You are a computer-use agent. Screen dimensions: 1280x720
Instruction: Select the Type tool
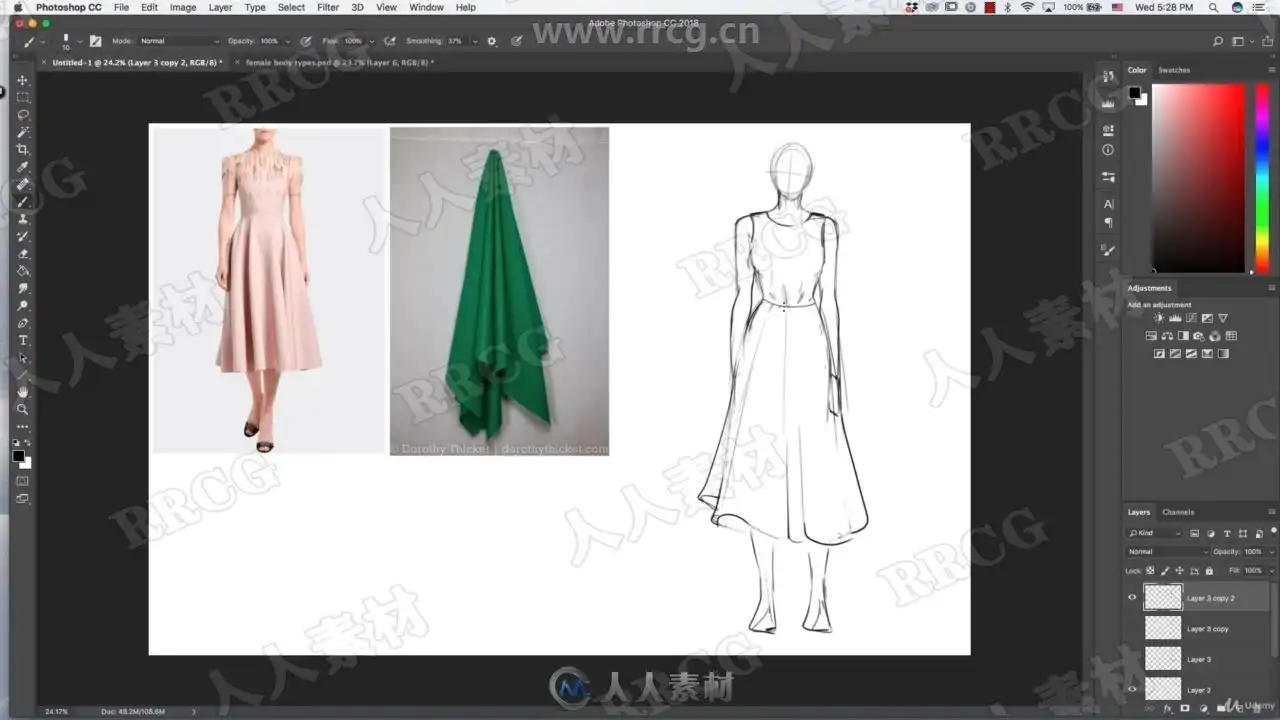[22, 341]
